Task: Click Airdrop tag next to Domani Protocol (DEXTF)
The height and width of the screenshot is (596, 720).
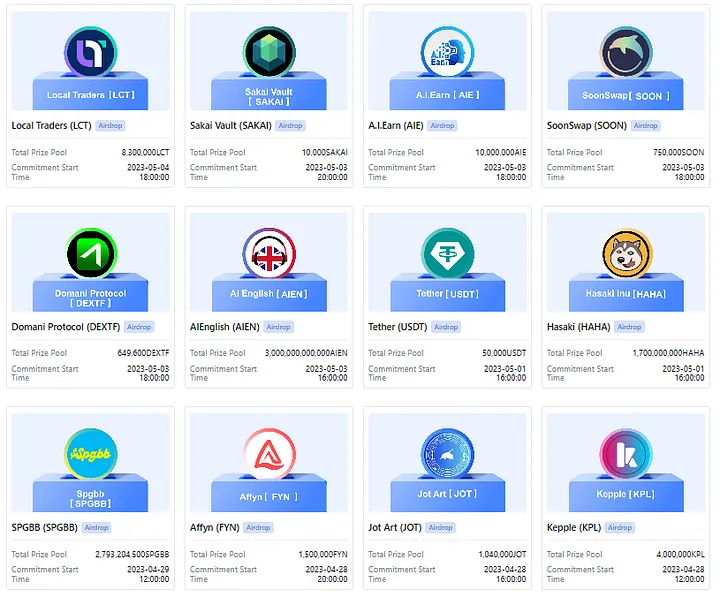Action: coord(139,327)
